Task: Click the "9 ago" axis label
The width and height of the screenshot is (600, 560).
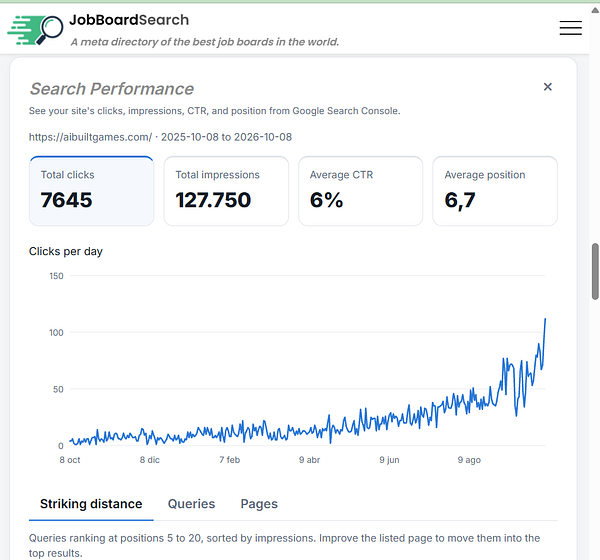Action: (469, 460)
